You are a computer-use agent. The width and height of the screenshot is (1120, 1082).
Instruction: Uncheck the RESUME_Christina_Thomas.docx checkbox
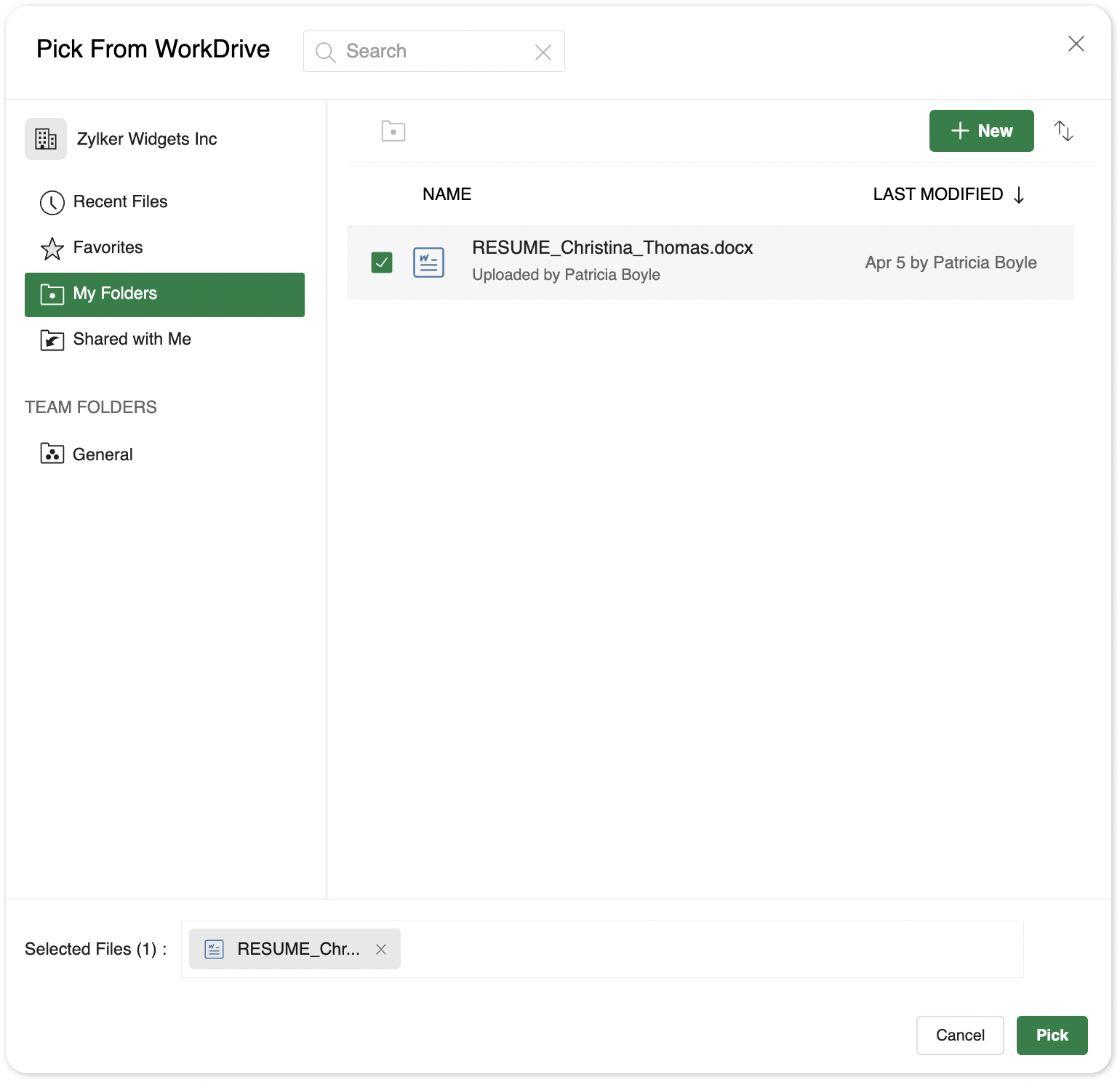[382, 262]
